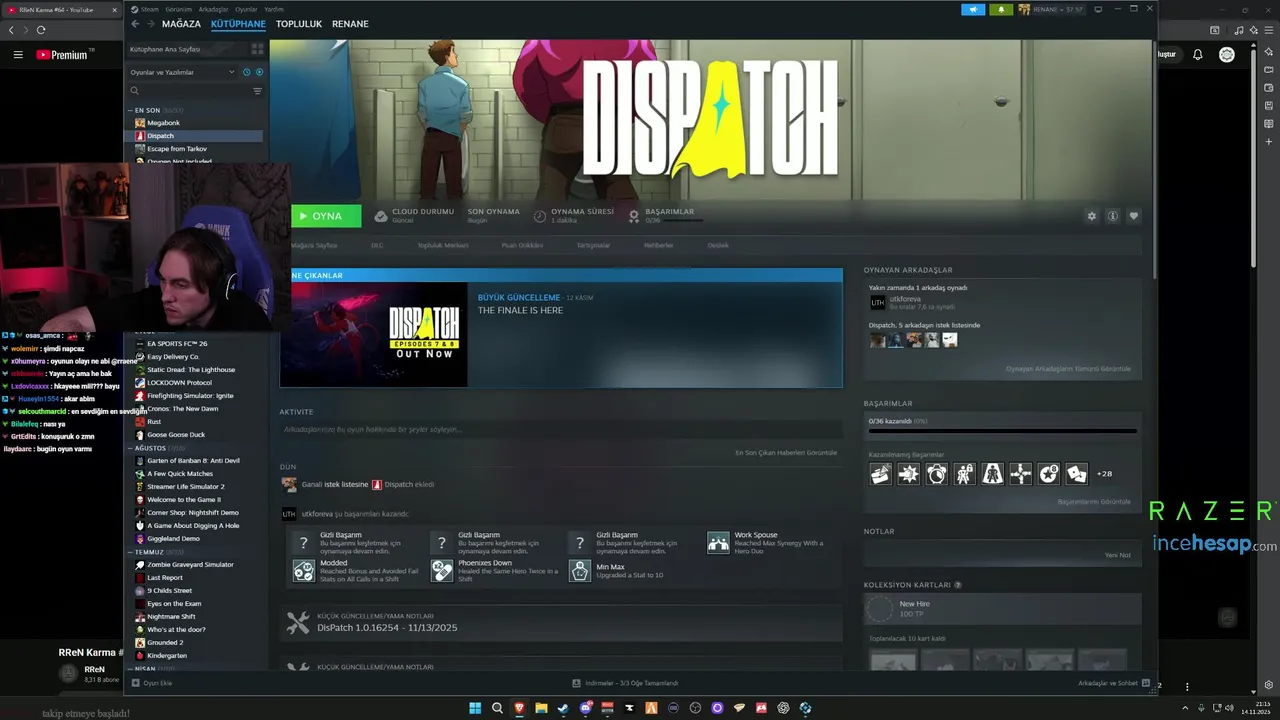Click the activity comment input field
Image resolution: width=1280 pixels, height=720 pixels.
point(560,430)
